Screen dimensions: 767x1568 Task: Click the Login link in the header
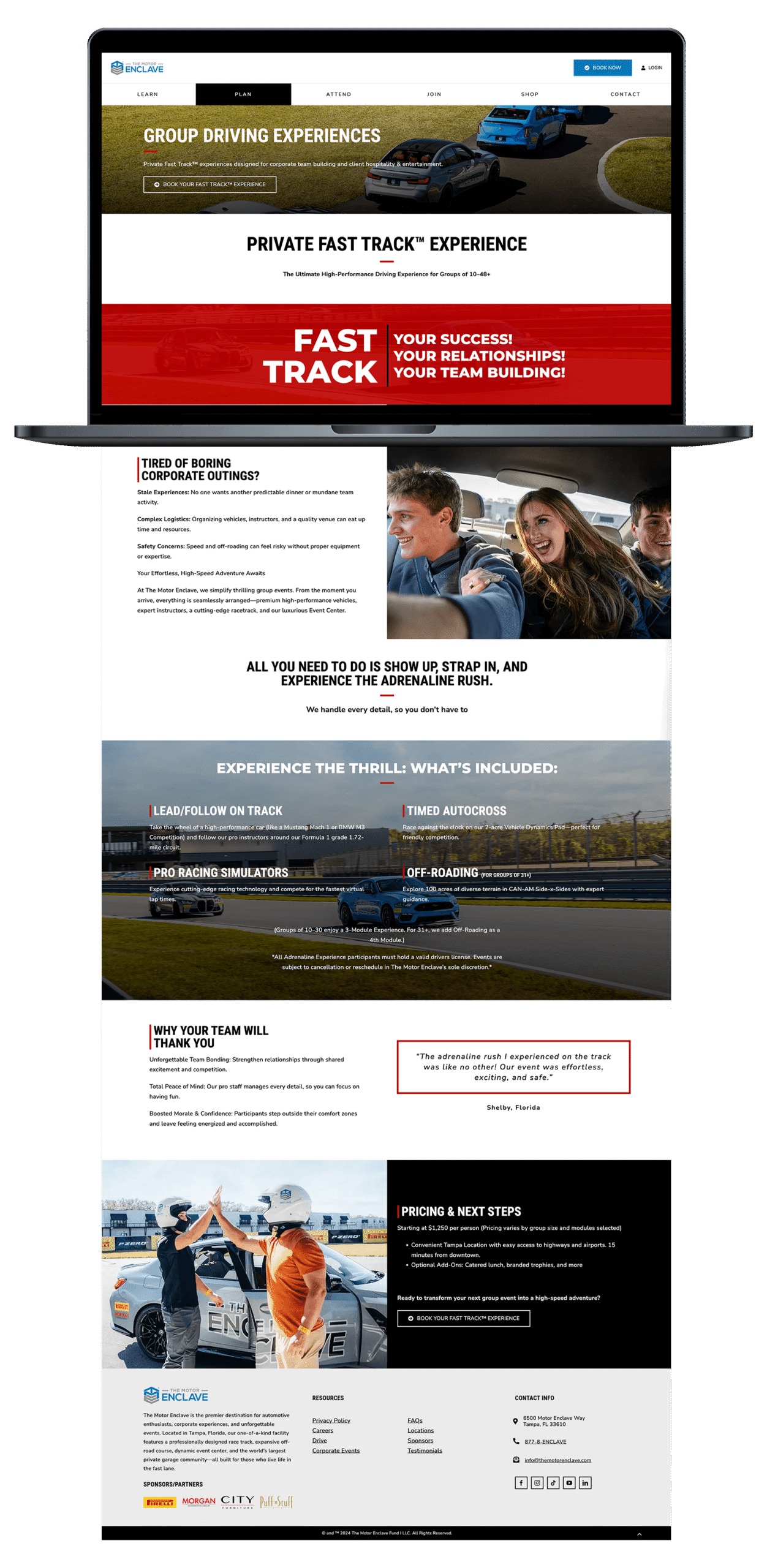click(652, 68)
